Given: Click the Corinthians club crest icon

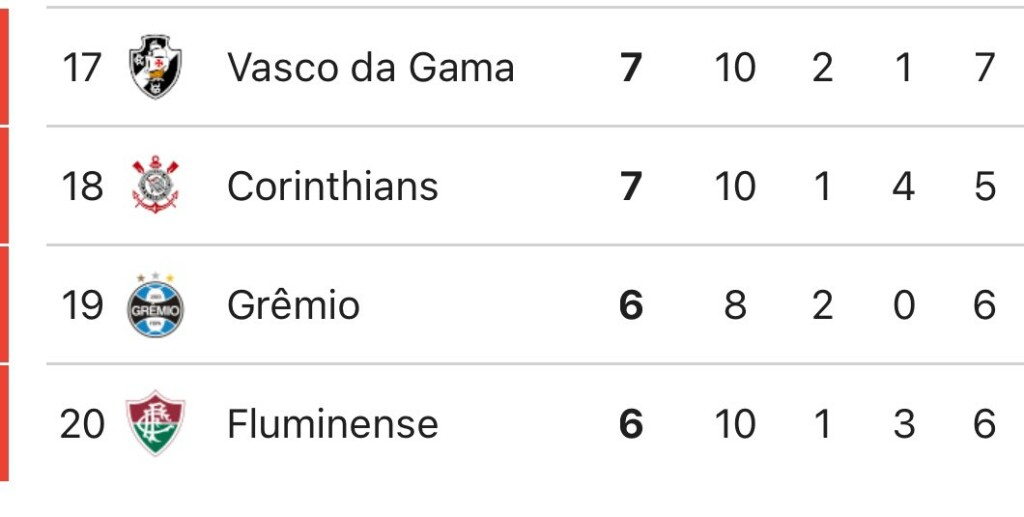Looking at the screenshot, I should tap(155, 185).
